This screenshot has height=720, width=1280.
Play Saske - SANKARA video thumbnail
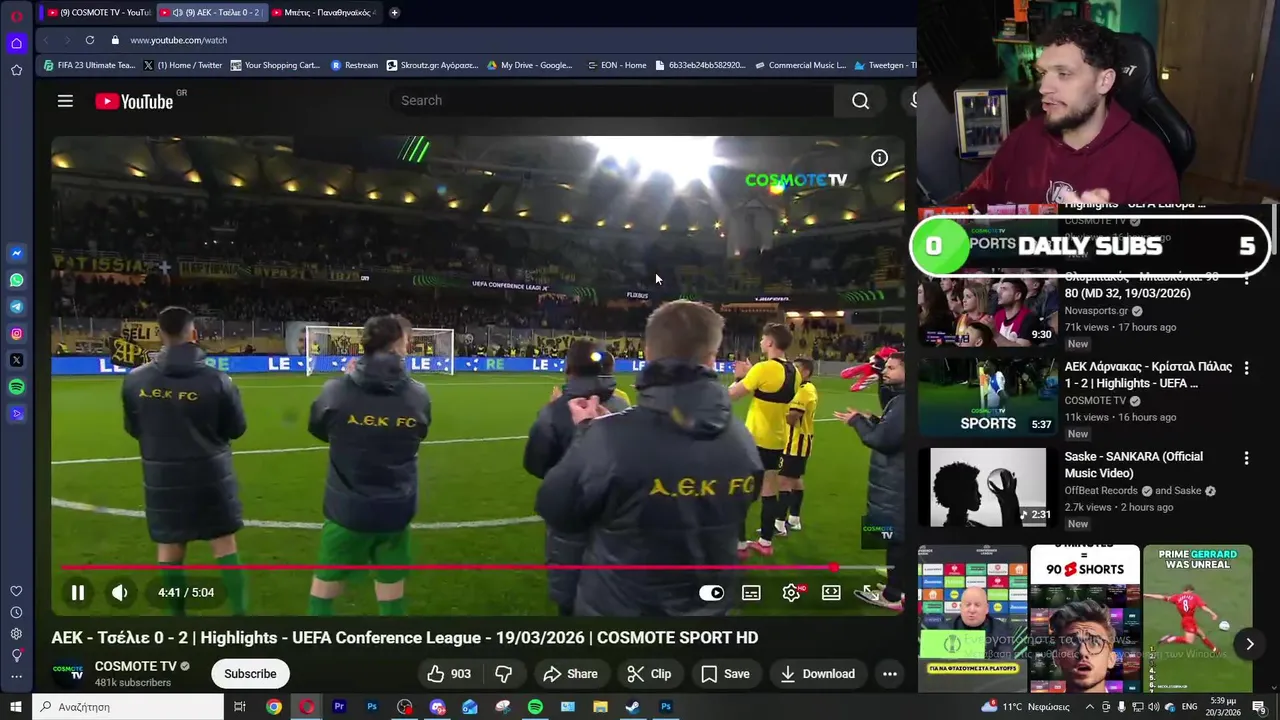pos(987,486)
